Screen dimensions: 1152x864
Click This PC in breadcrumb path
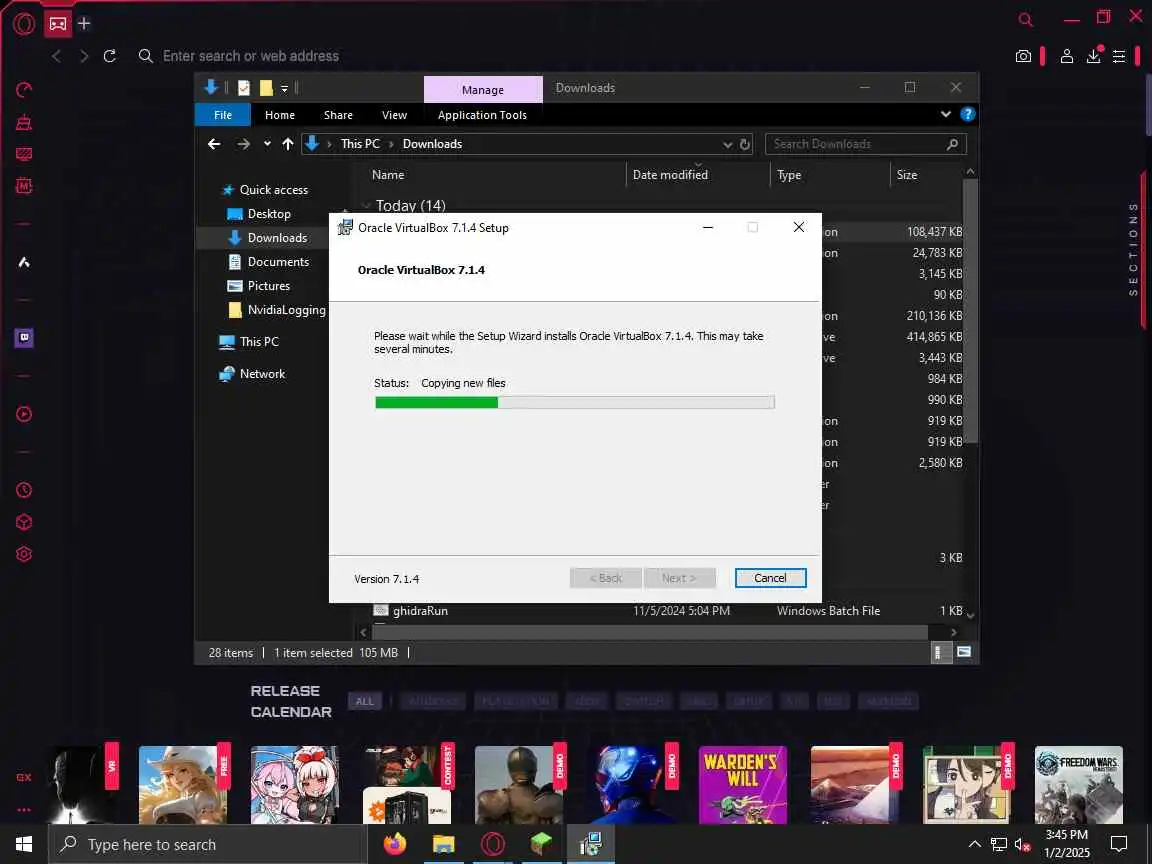point(360,144)
